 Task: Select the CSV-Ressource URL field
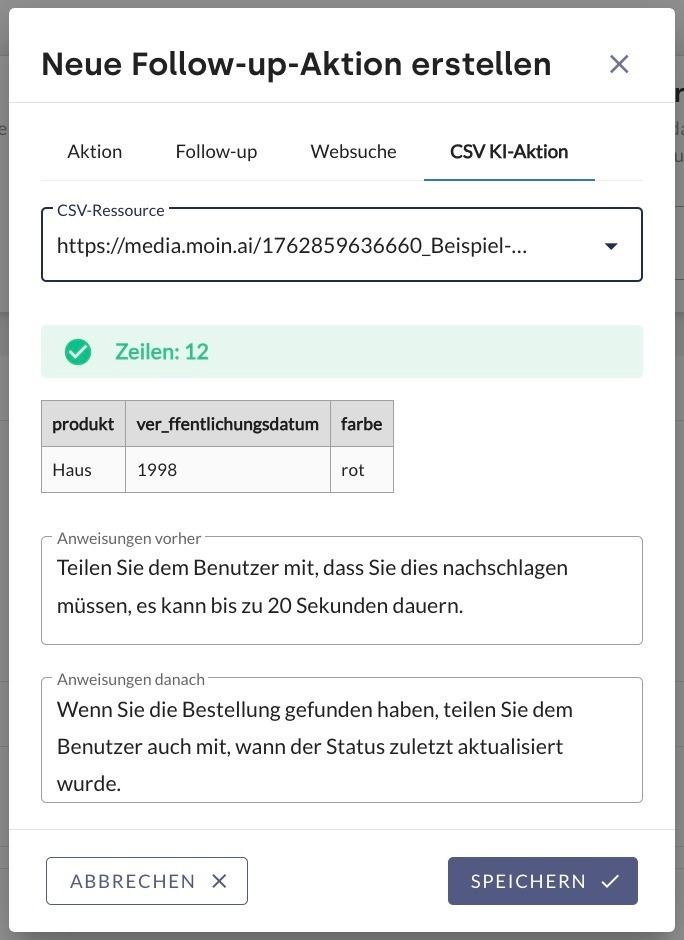pos(300,246)
